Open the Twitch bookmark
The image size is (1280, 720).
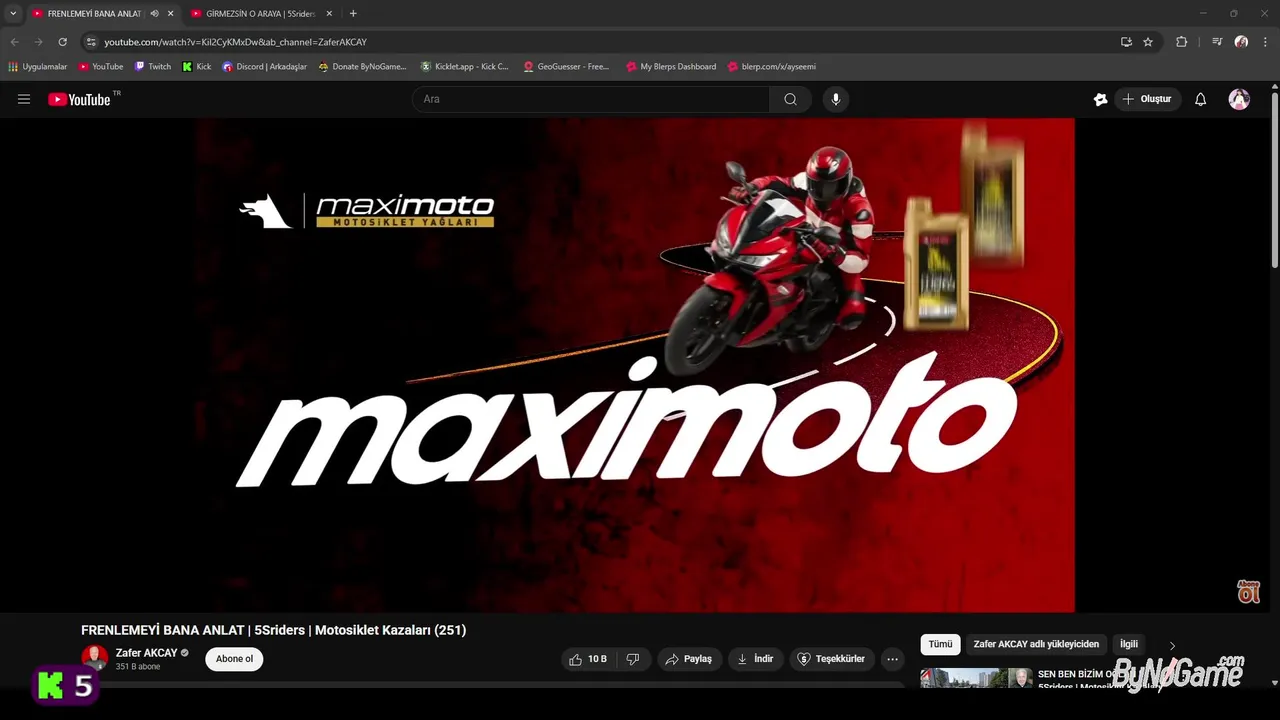click(x=153, y=67)
